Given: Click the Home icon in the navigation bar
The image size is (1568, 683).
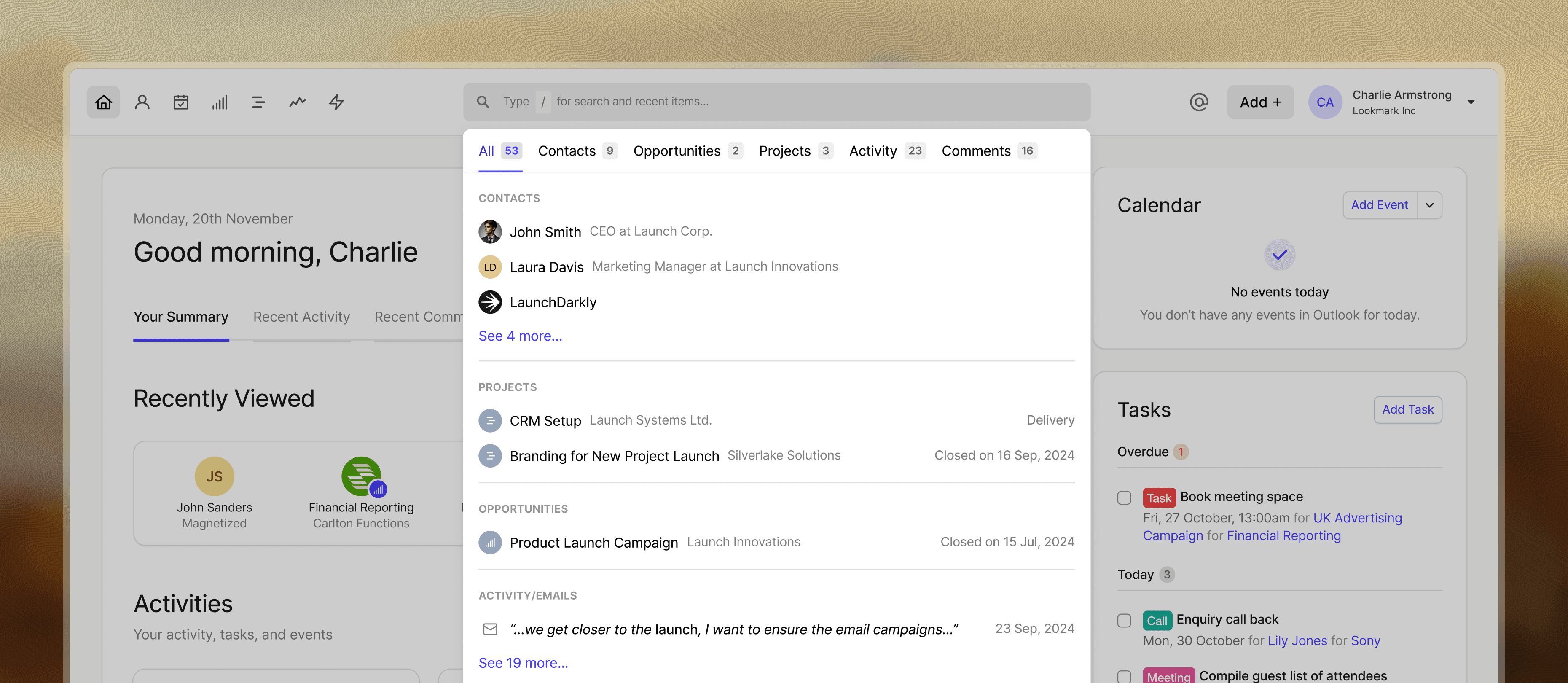Looking at the screenshot, I should click(103, 102).
